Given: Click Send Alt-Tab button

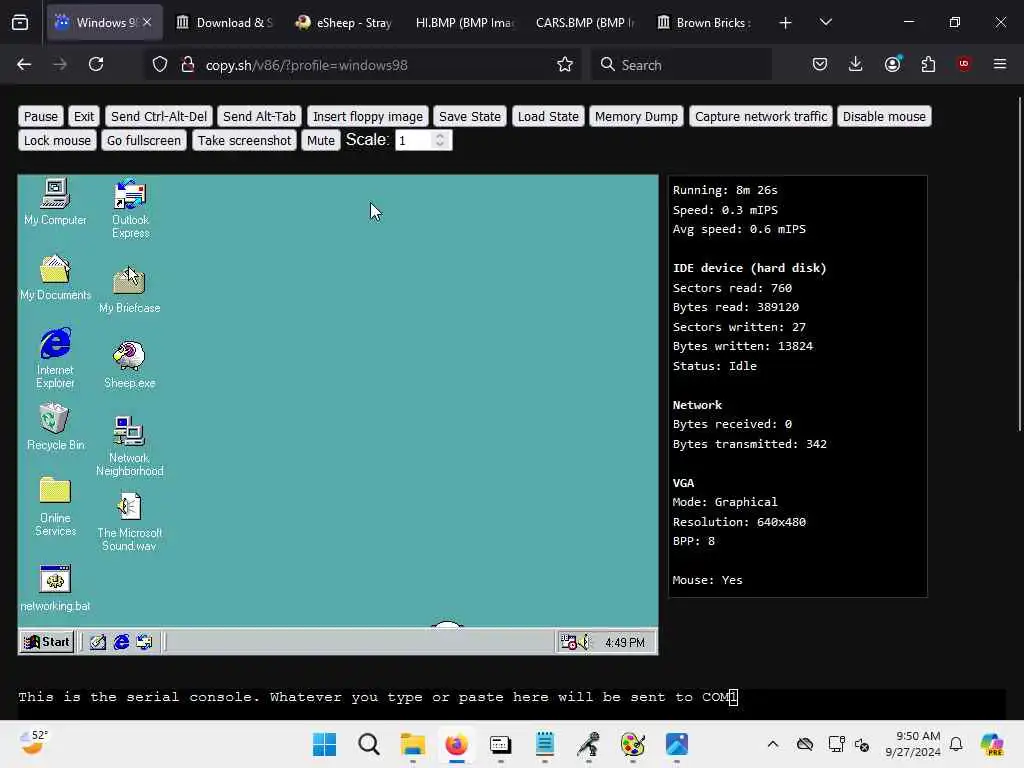Looking at the screenshot, I should (x=259, y=116).
